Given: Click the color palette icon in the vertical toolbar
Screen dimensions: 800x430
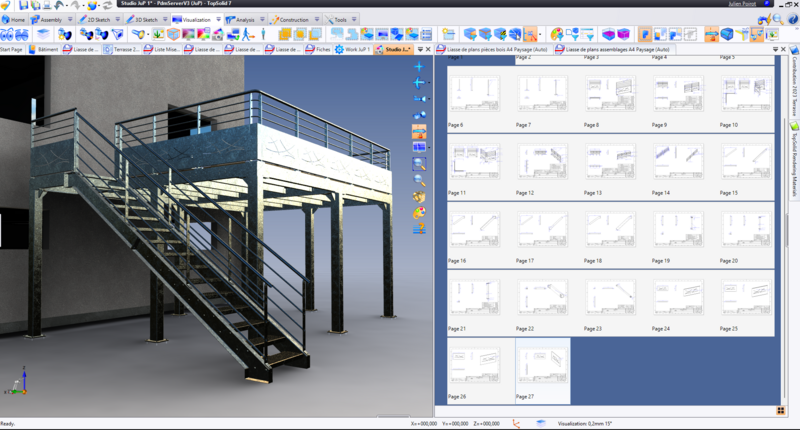Looking at the screenshot, I should [419, 211].
